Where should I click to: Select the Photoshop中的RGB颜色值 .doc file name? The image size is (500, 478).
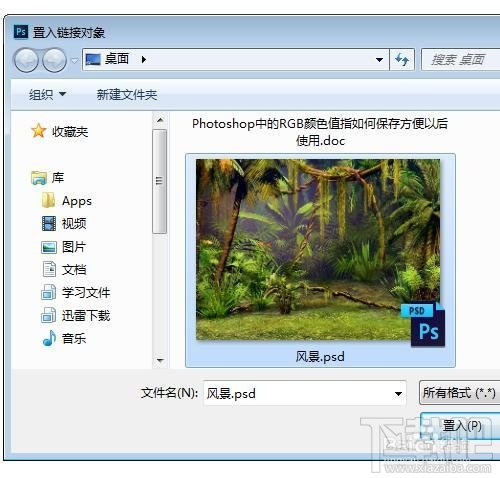[320, 132]
